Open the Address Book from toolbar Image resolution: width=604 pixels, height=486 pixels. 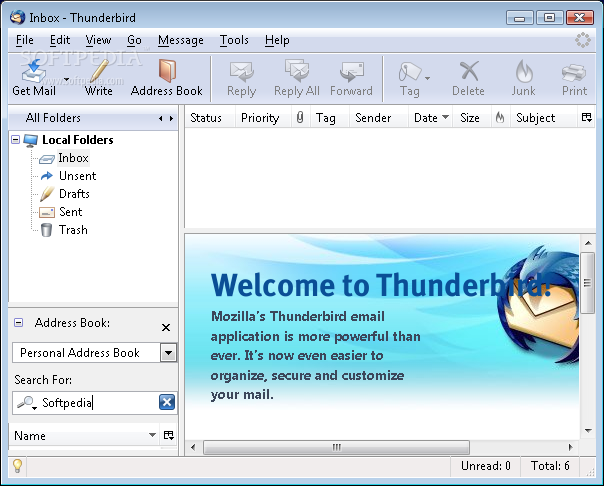coord(166,78)
